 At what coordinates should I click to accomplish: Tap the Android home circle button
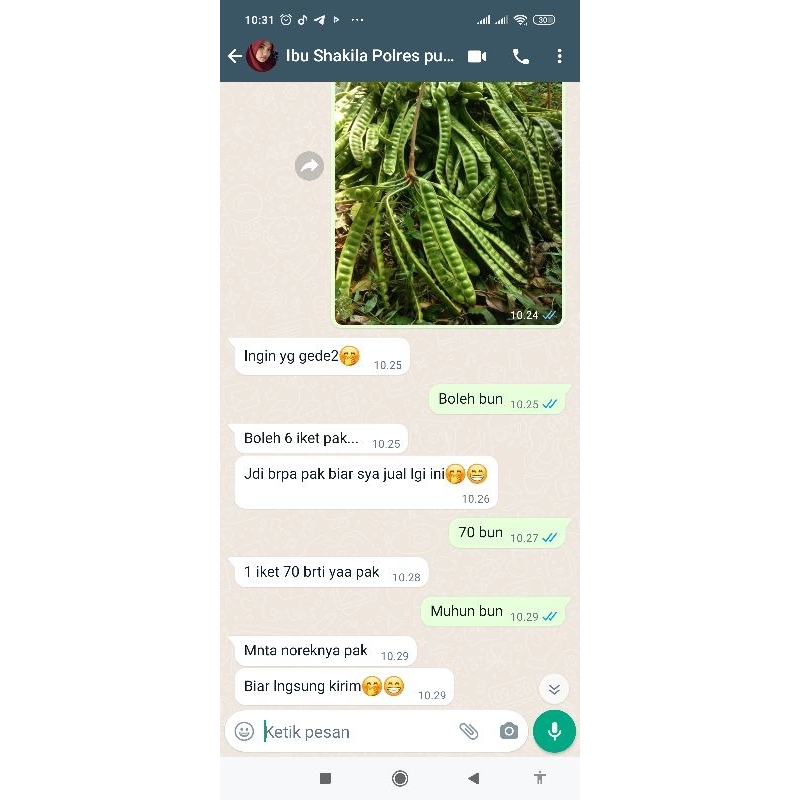pyautogui.click(x=400, y=778)
